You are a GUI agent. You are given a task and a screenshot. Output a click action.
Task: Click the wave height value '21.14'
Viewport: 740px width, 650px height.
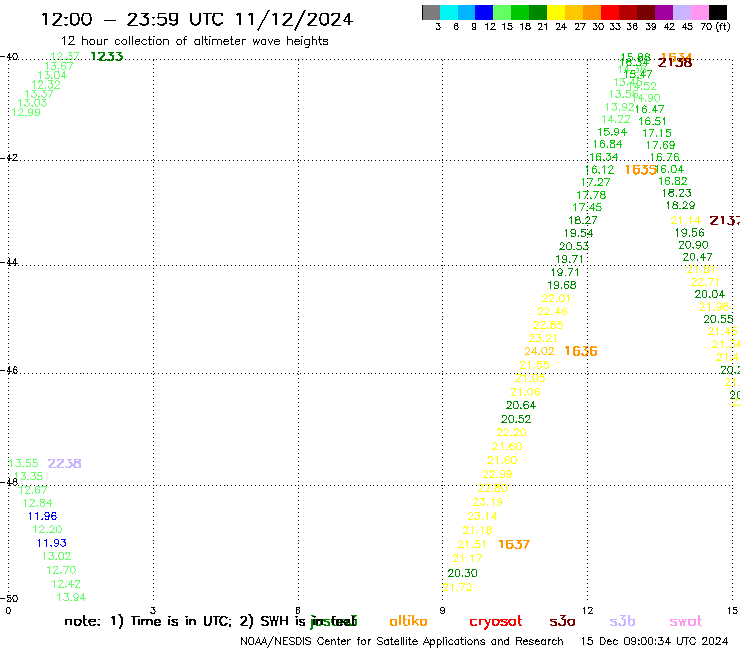[x=686, y=220]
